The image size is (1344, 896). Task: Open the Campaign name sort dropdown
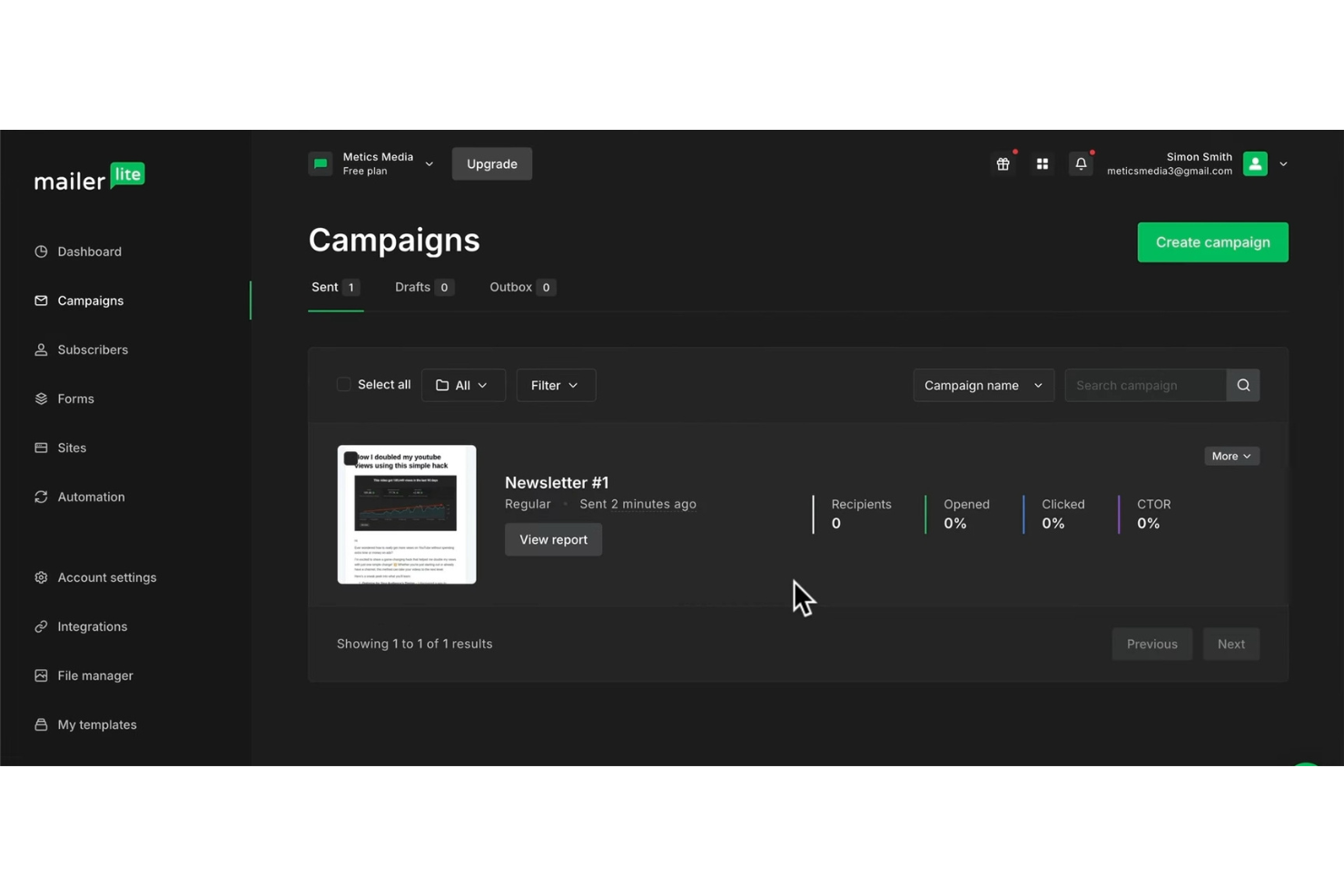[x=983, y=386]
